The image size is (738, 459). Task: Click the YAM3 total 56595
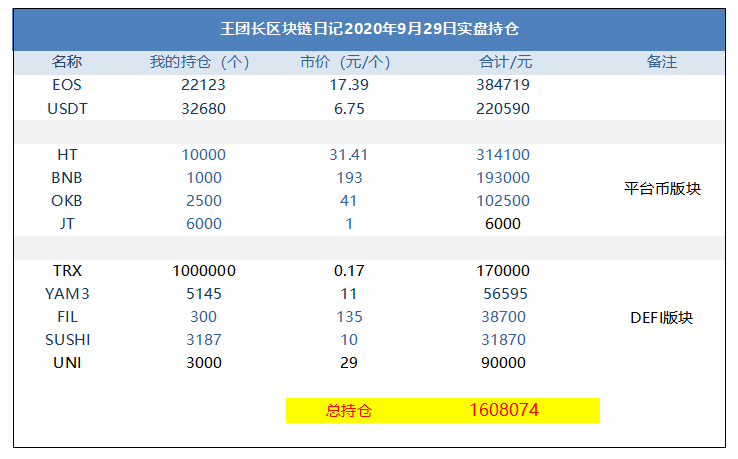coord(505,294)
